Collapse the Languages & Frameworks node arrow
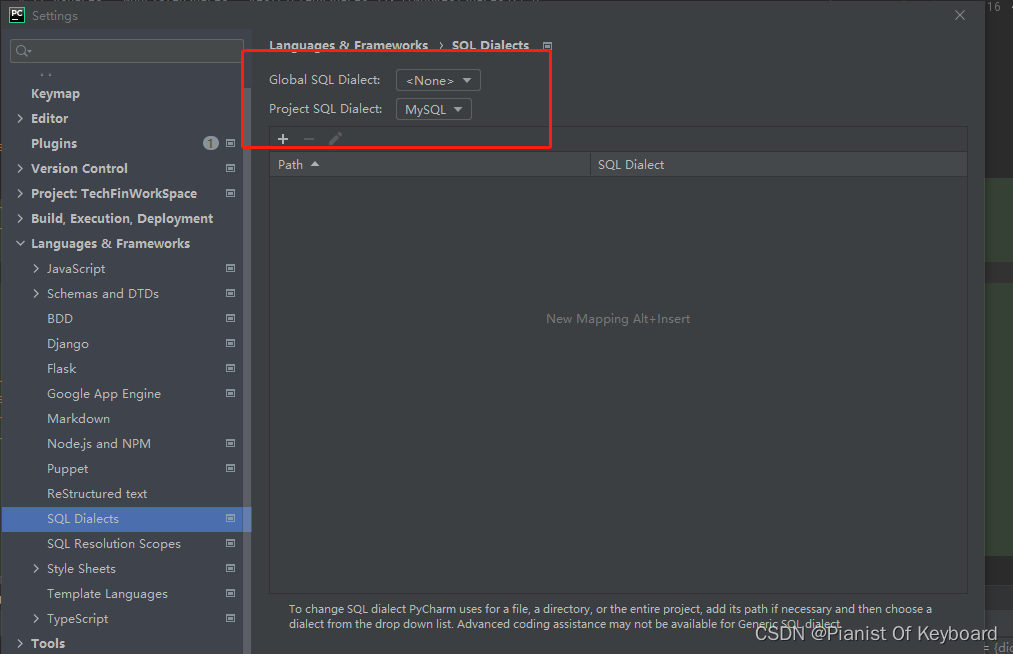Viewport: 1013px width, 654px height. point(20,243)
